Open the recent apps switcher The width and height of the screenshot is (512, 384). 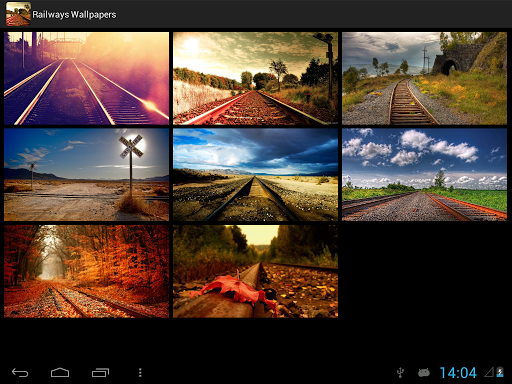click(100, 372)
